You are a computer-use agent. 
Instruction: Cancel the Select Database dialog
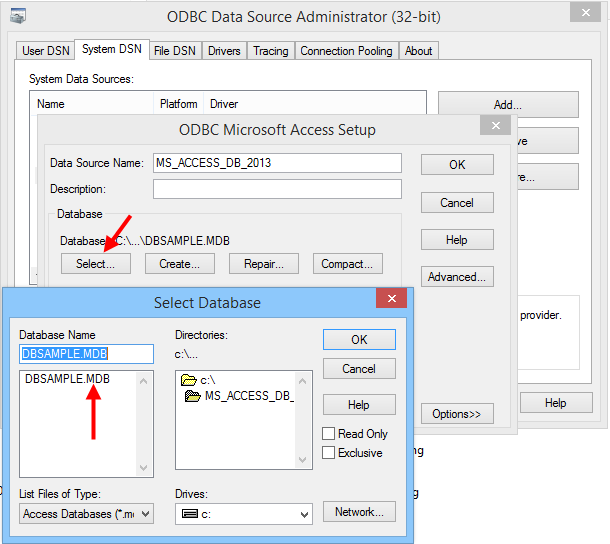click(x=359, y=369)
